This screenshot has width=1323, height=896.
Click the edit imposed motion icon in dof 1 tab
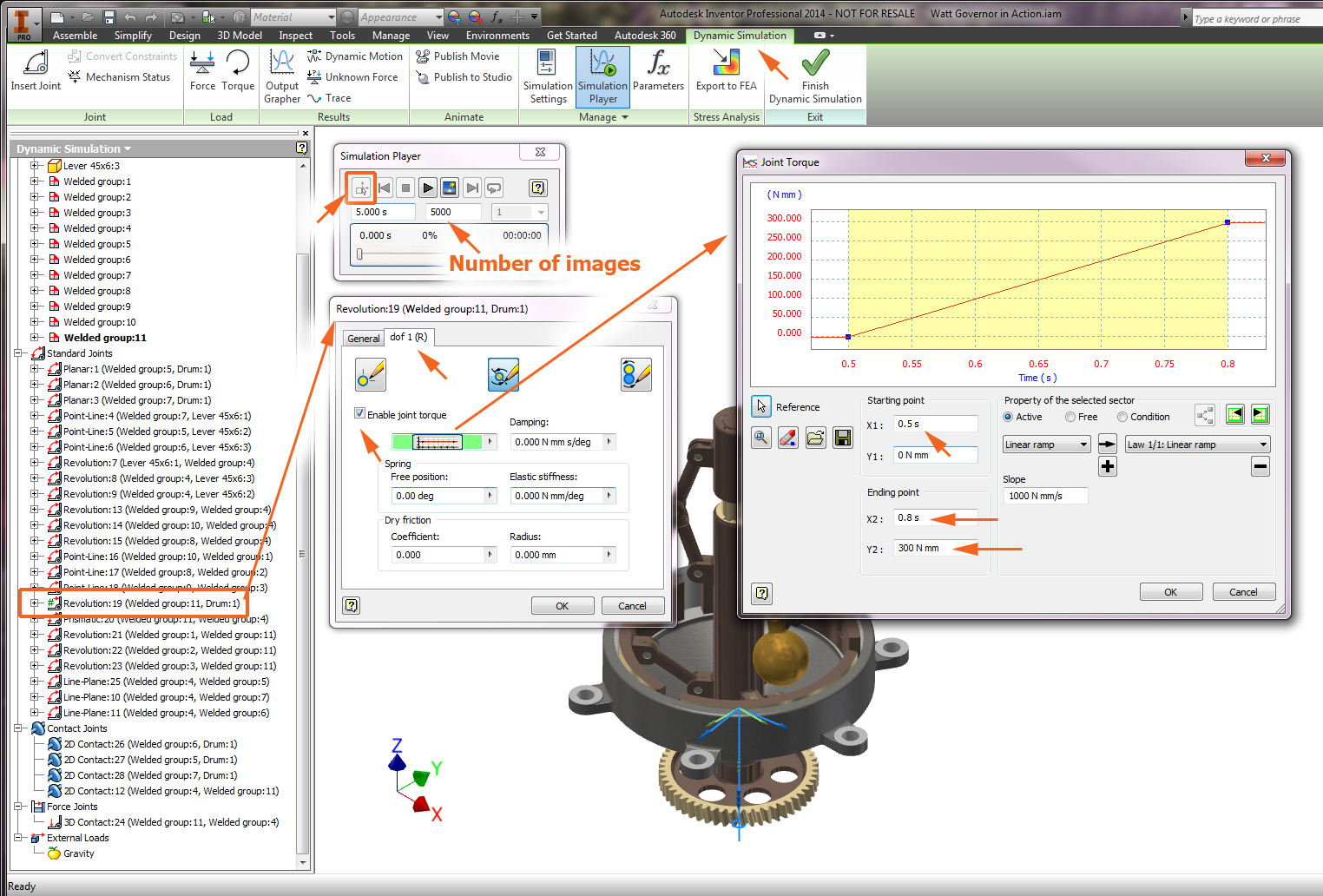pyautogui.click(x=636, y=375)
